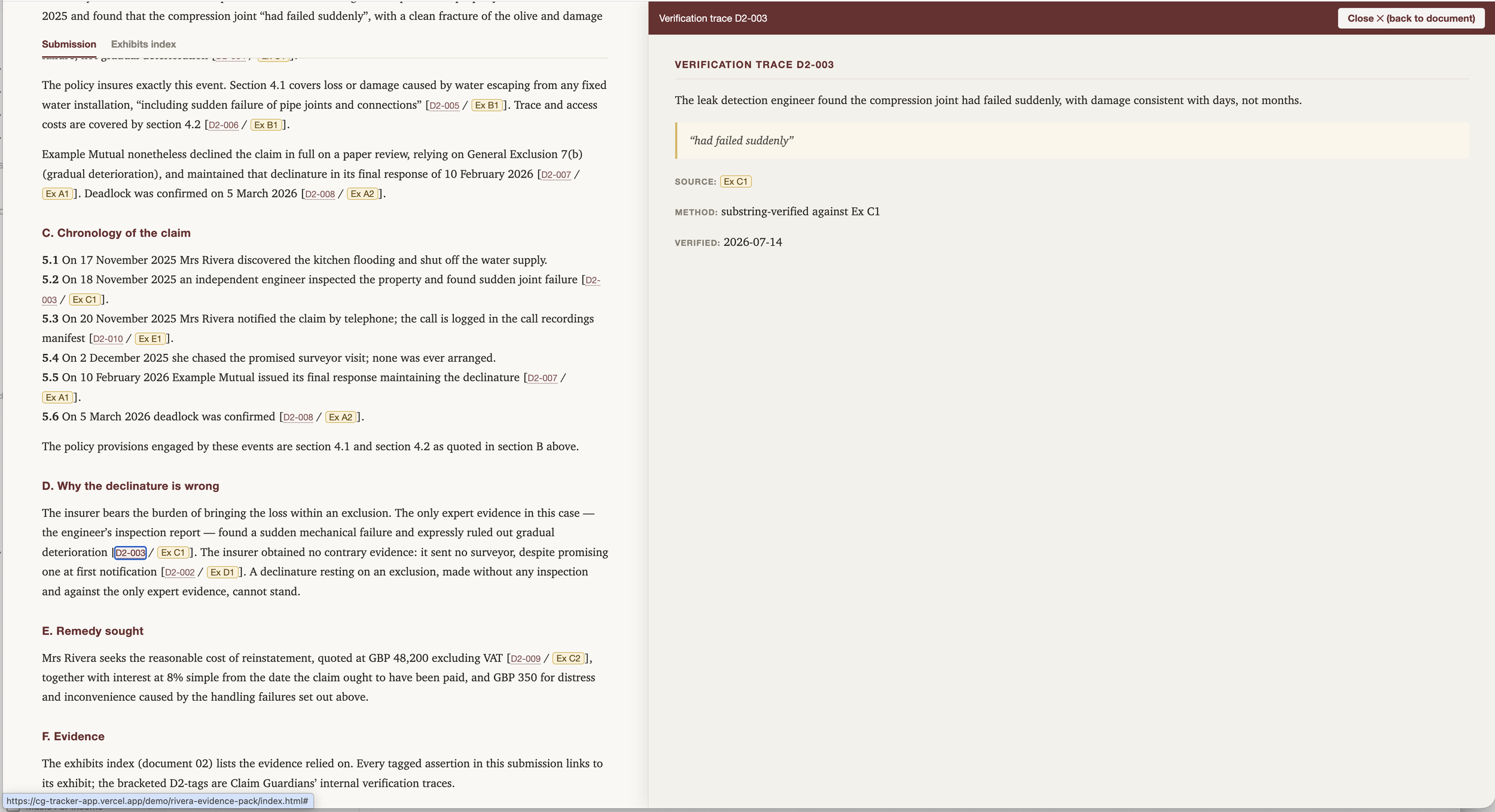
Task: Click the Ex D1 exhibit chip
Action: point(222,572)
